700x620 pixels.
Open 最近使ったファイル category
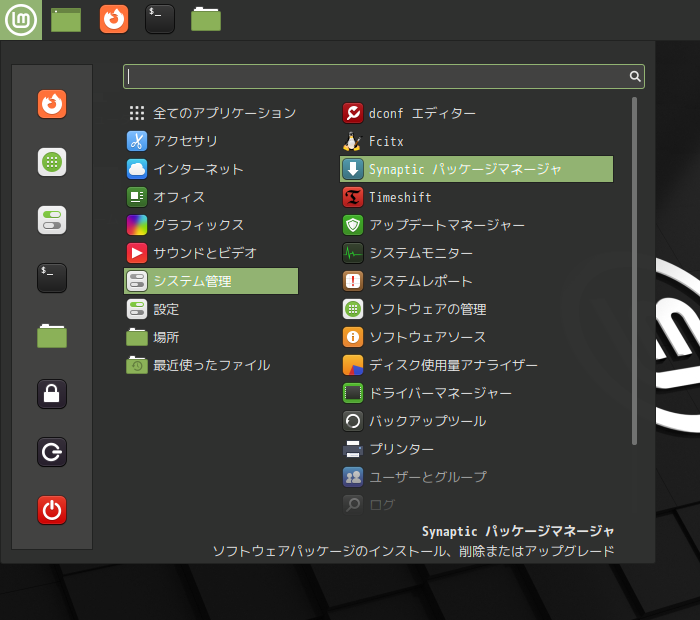(211, 365)
